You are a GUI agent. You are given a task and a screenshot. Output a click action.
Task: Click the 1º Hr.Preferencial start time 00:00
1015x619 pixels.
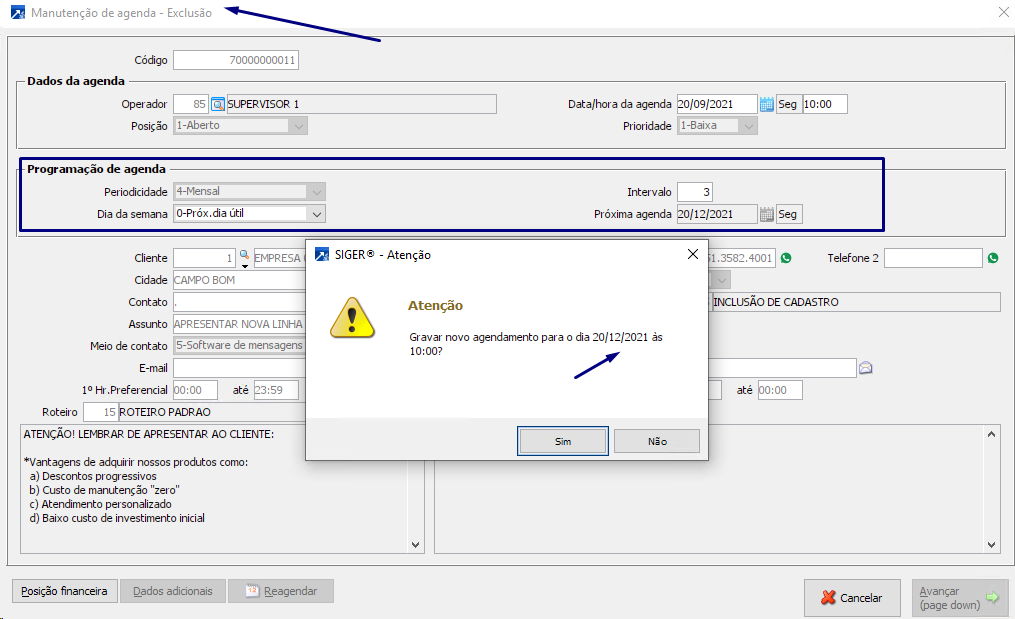[195, 390]
